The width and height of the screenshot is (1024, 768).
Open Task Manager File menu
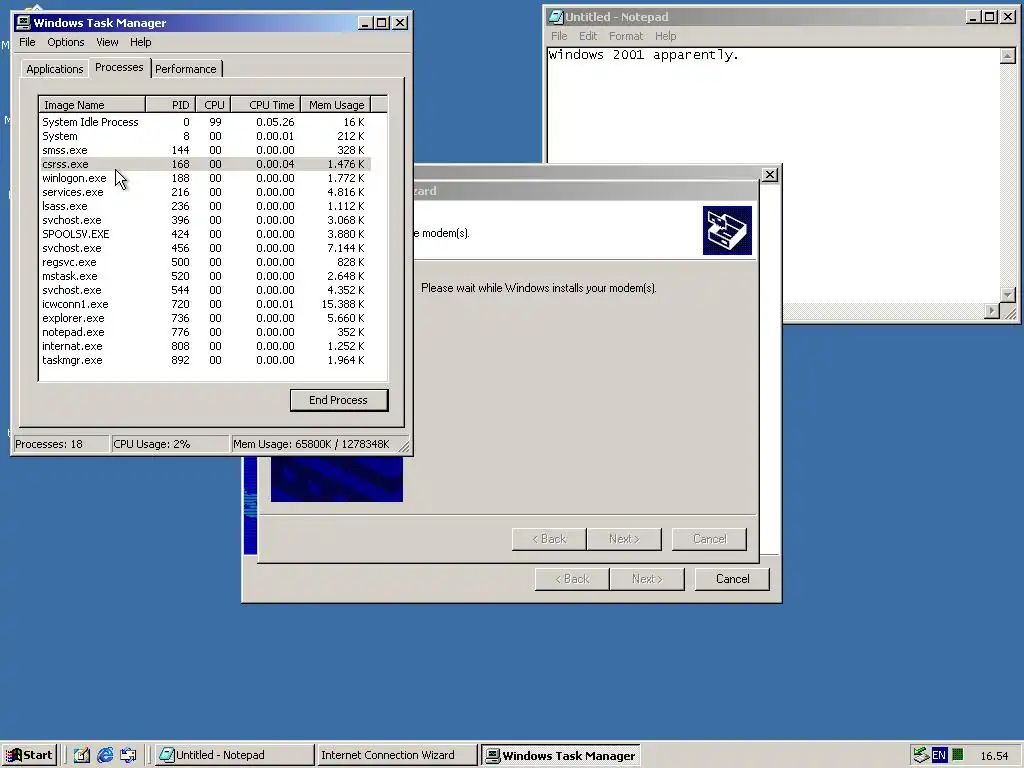(x=27, y=42)
